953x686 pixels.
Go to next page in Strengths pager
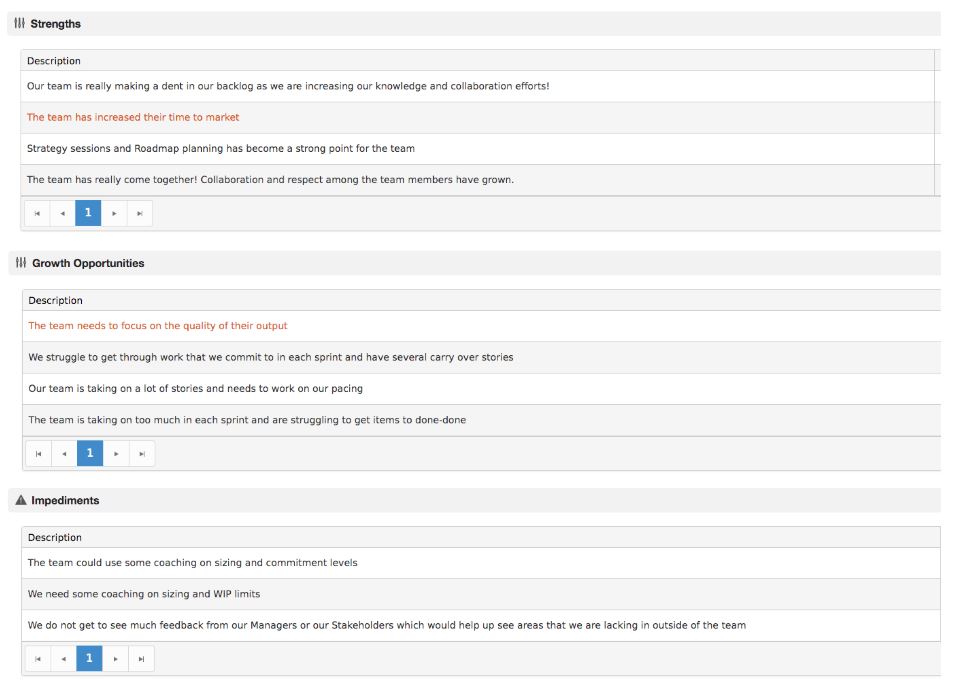(x=114, y=213)
